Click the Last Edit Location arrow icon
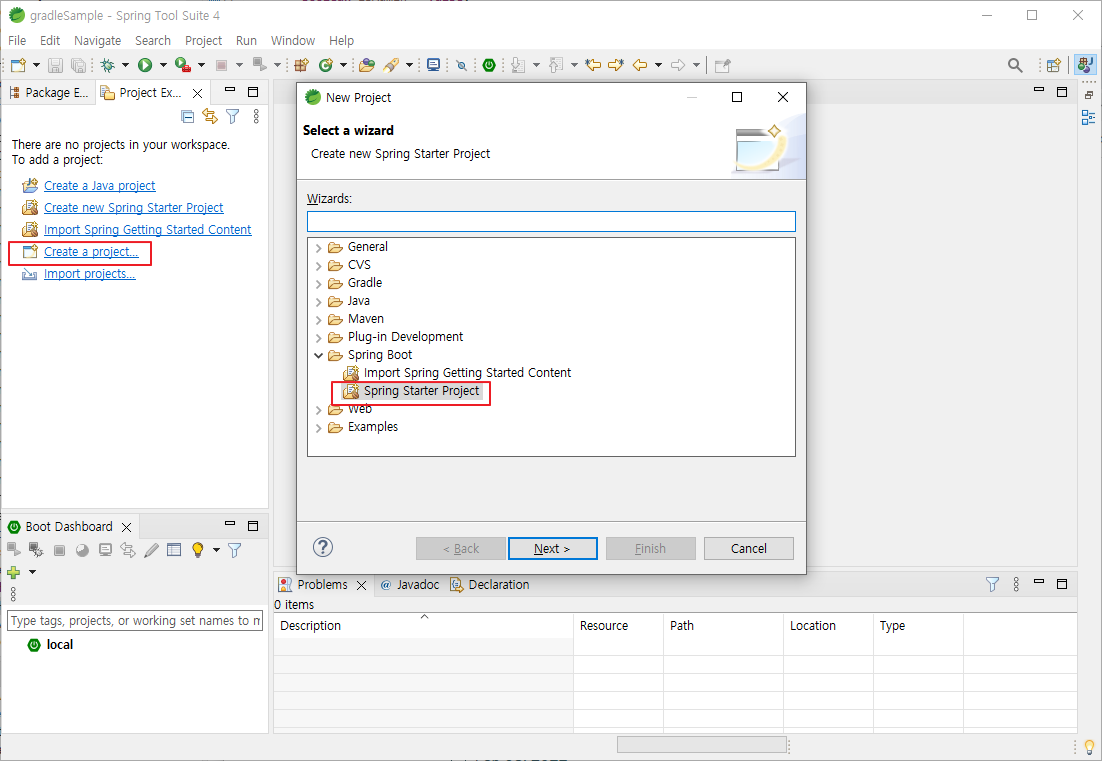 click(593, 65)
